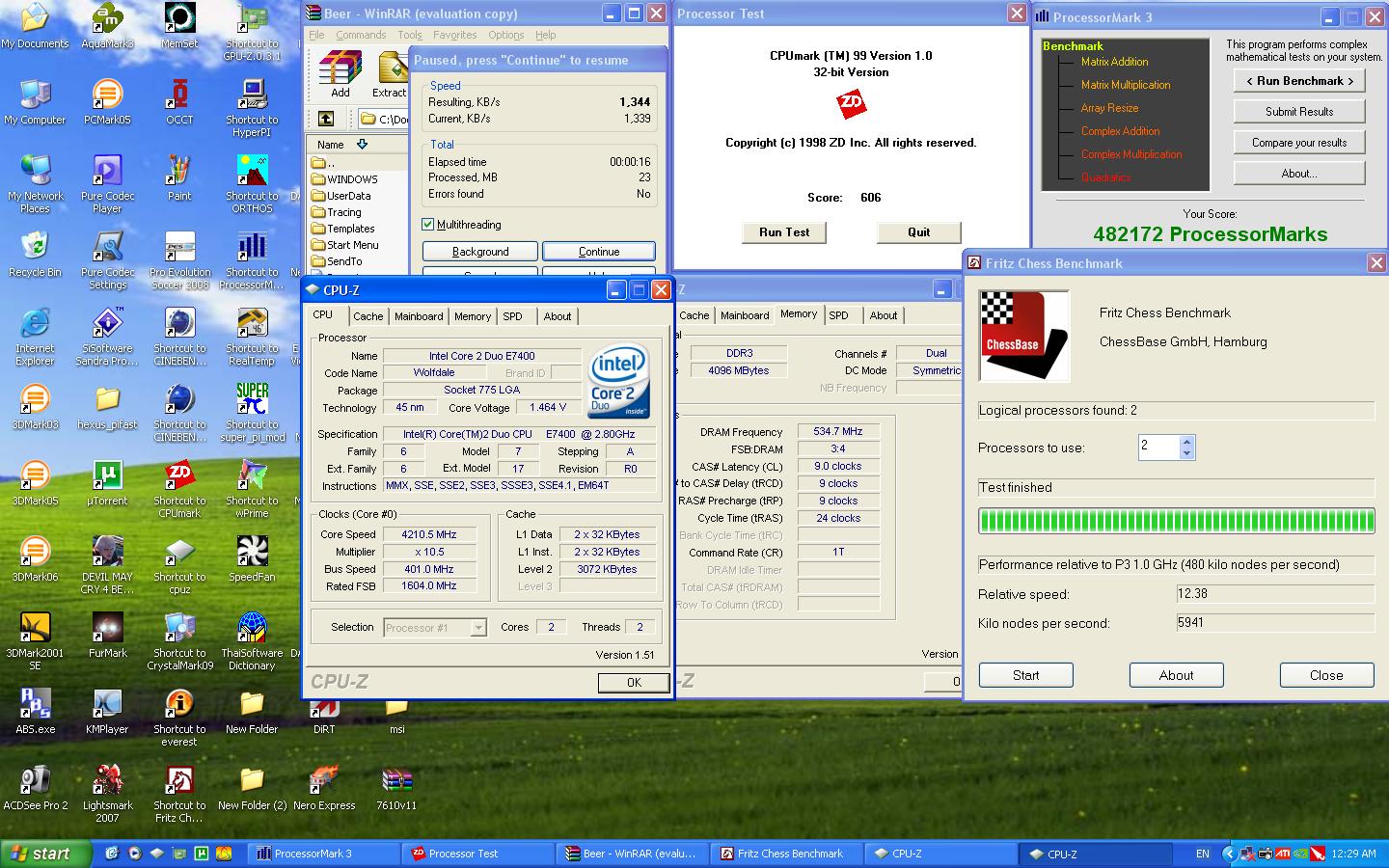The height and width of the screenshot is (868, 1389).
Task: Open the AquaMark3 desktop icon
Action: point(107,25)
